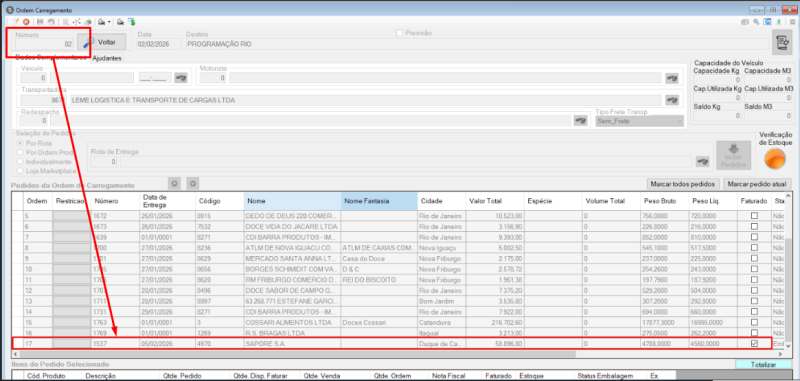Click the move-down arrow above the order grid
This screenshot has height=381, width=800.
pos(193,183)
